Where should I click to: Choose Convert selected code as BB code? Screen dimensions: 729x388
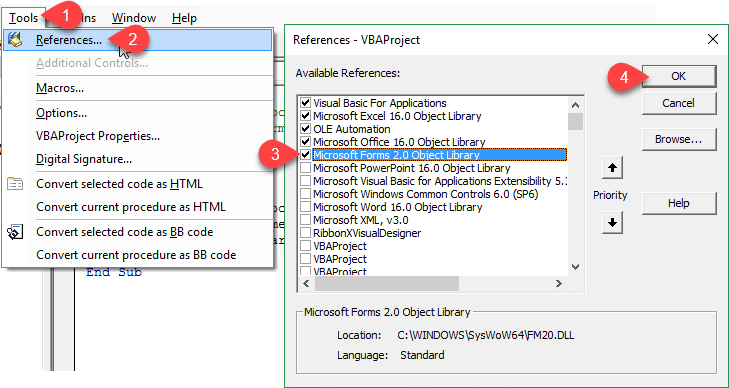125,232
